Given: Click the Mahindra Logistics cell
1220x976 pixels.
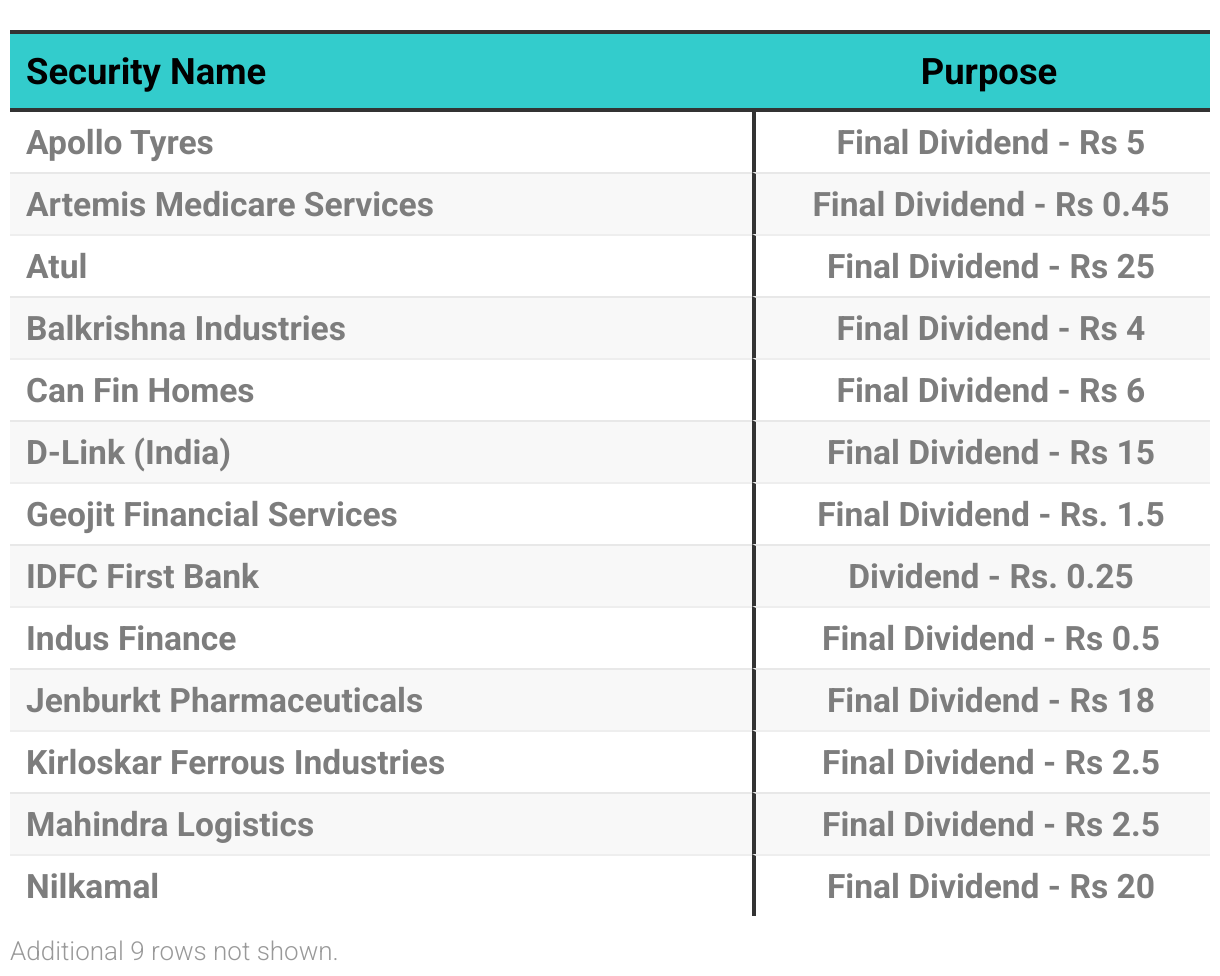Looking at the screenshot, I should click(170, 825).
